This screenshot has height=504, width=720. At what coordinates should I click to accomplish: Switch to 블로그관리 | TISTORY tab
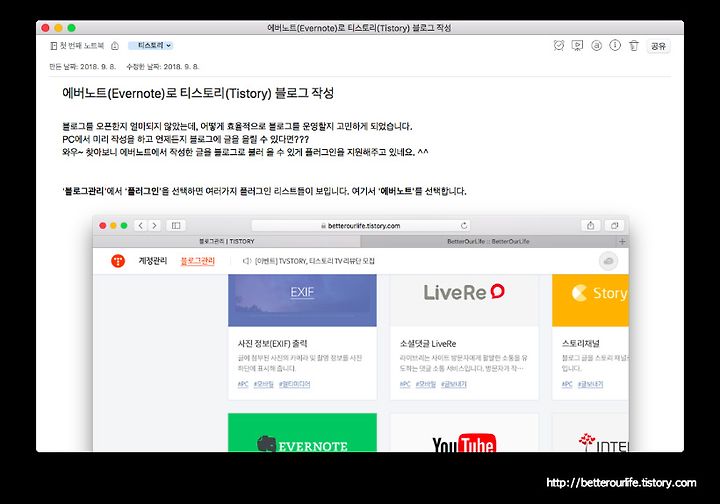click(x=226, y=241)
